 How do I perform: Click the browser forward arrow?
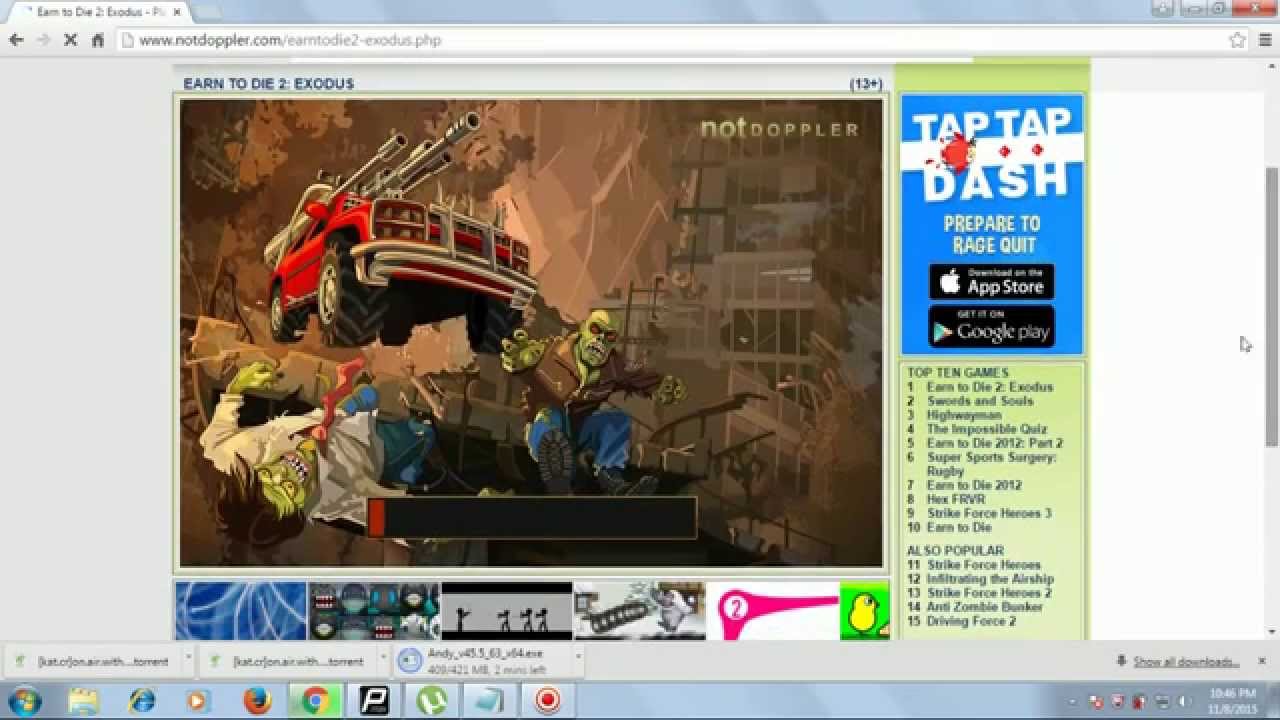(x=43, y=40)
